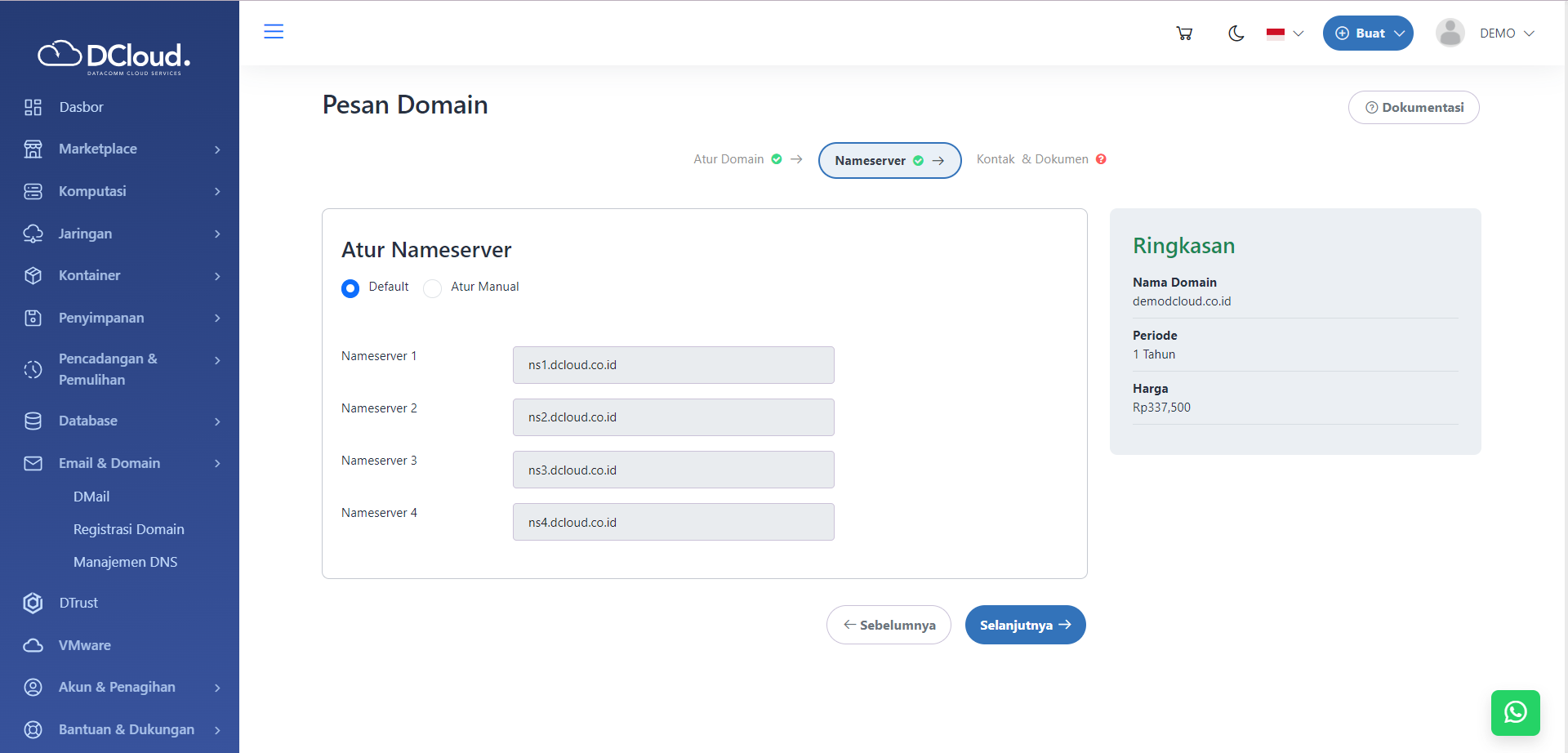Open the Marketplace section via its storefront icon

coord(33,149)
